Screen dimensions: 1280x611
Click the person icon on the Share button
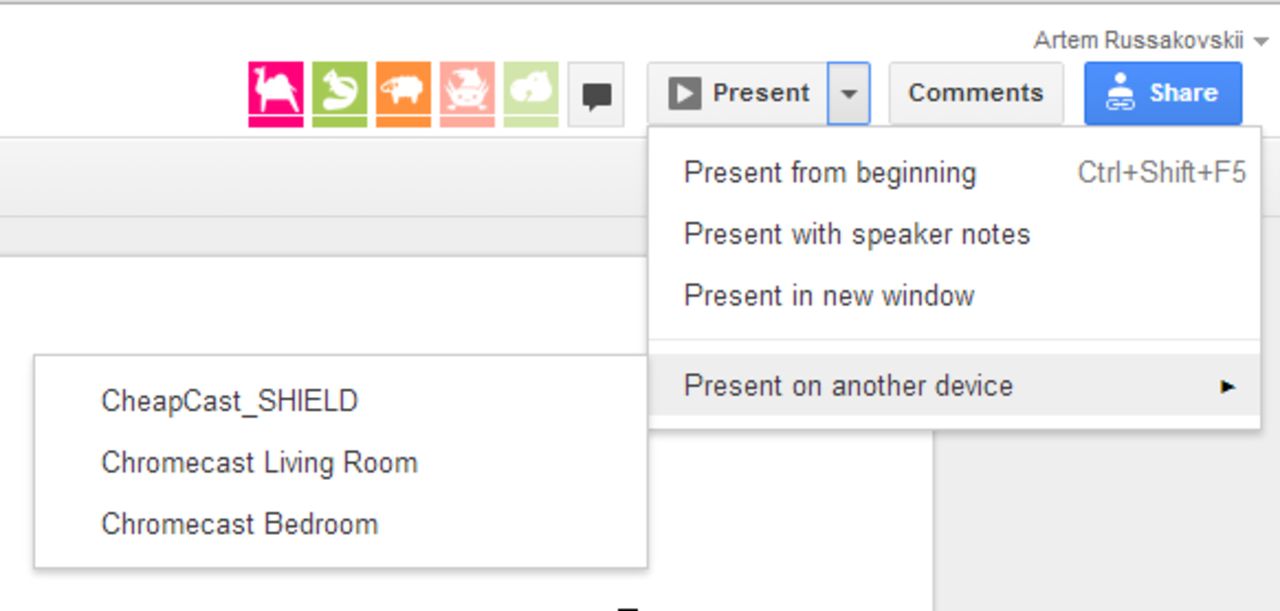tap(1120, 93)
